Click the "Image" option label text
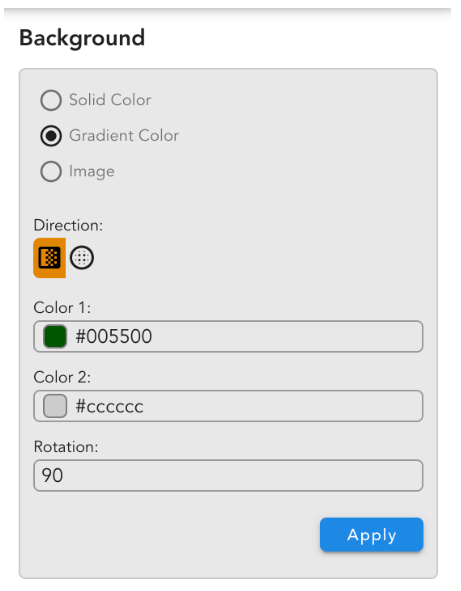 [x=92, y=172]
